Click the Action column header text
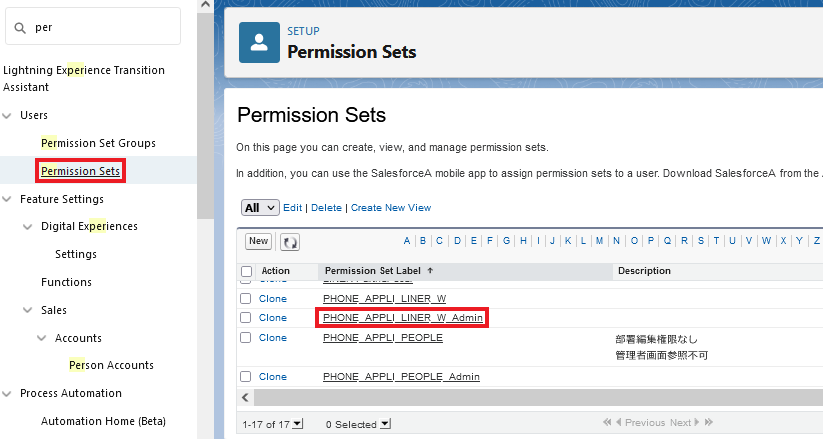 point(275,270)
